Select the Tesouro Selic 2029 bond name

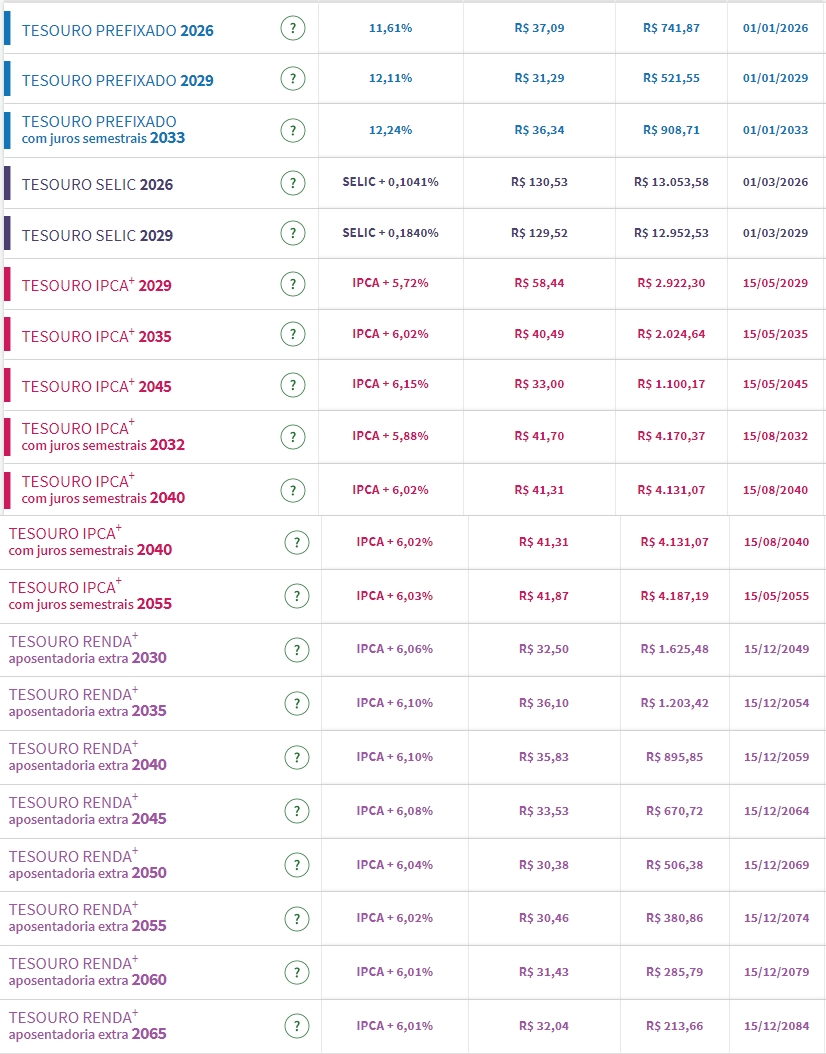click(x=97, y=236)
